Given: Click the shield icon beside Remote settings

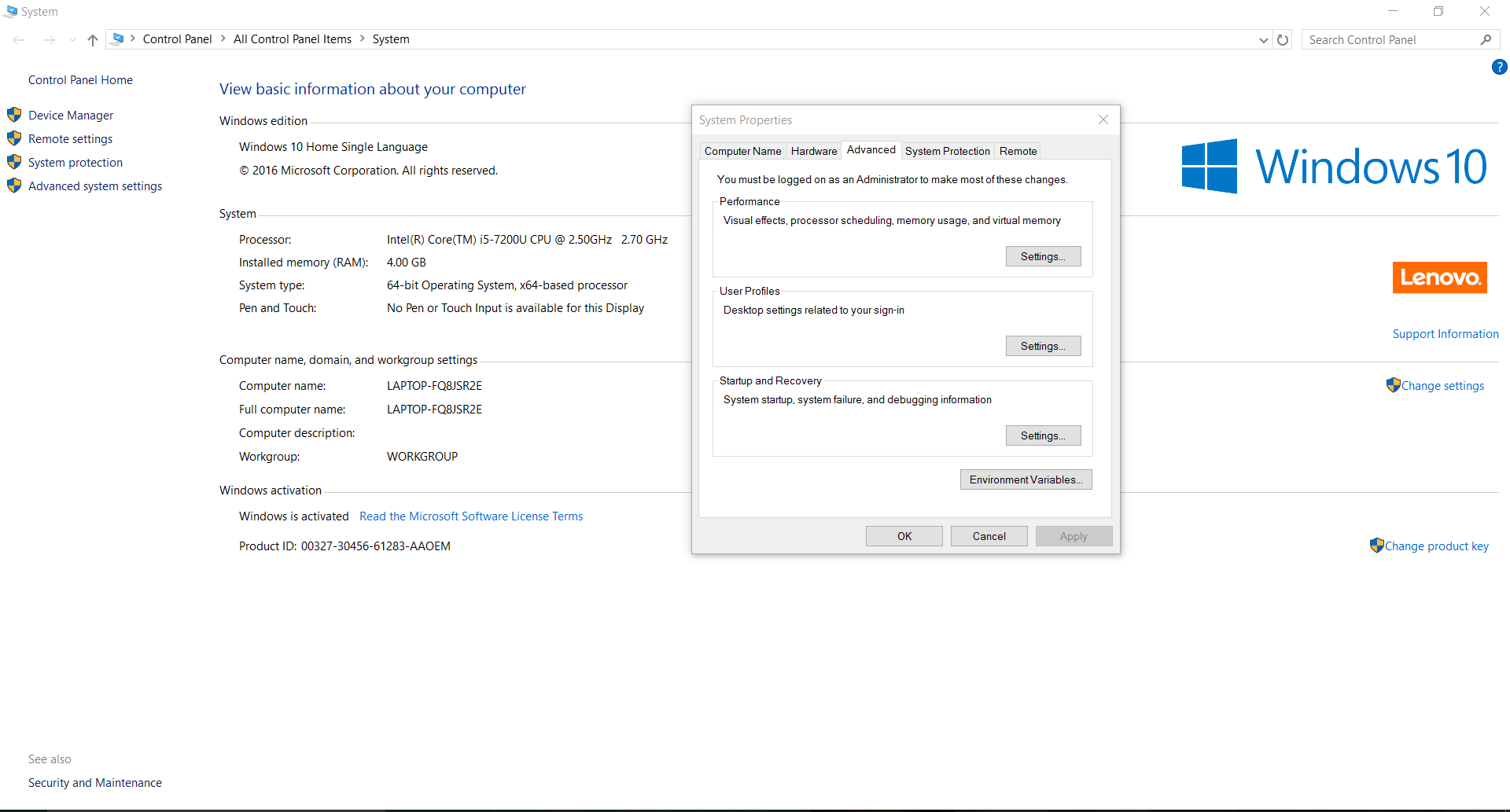Looking at the screenshot, I should coord(14,138).
